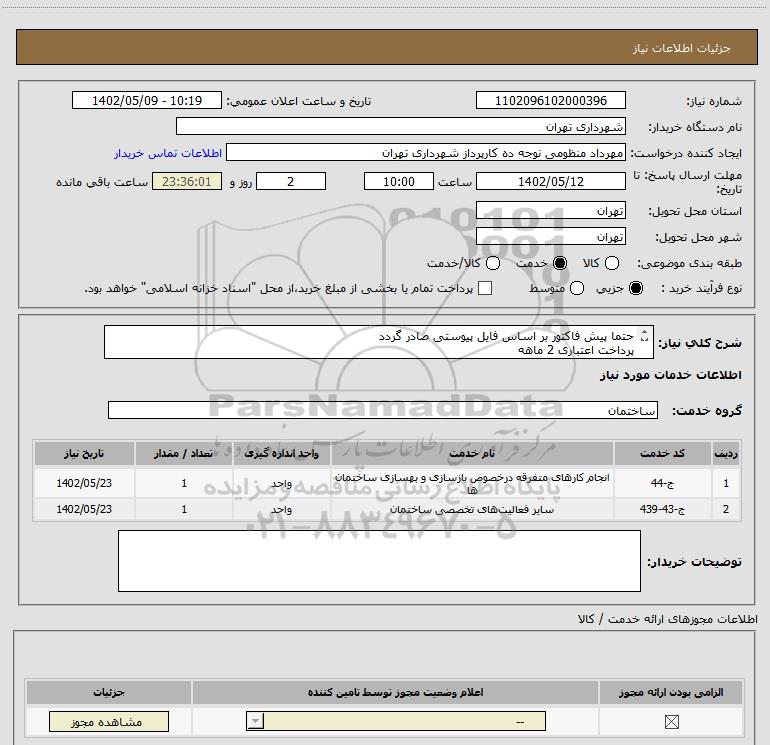
Task: Click service code ج-44 cell
Action: (662, 483)
